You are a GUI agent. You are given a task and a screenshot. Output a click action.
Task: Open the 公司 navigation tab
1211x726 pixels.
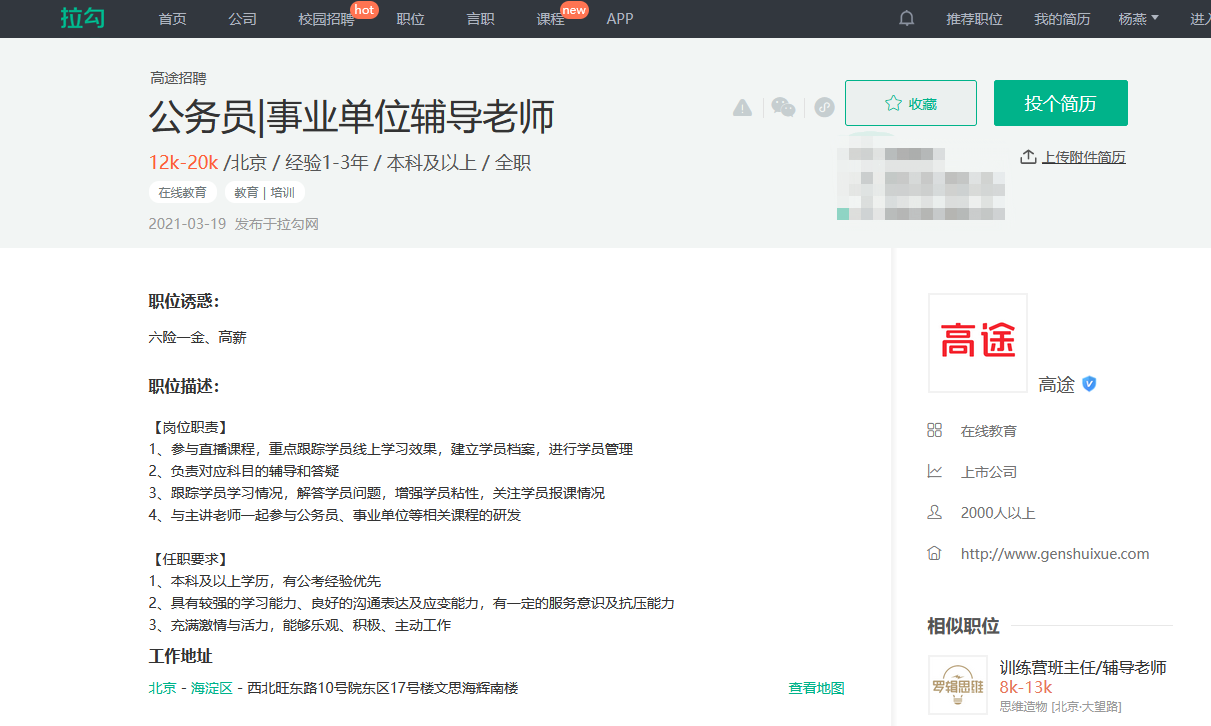[x=242, y=19]
